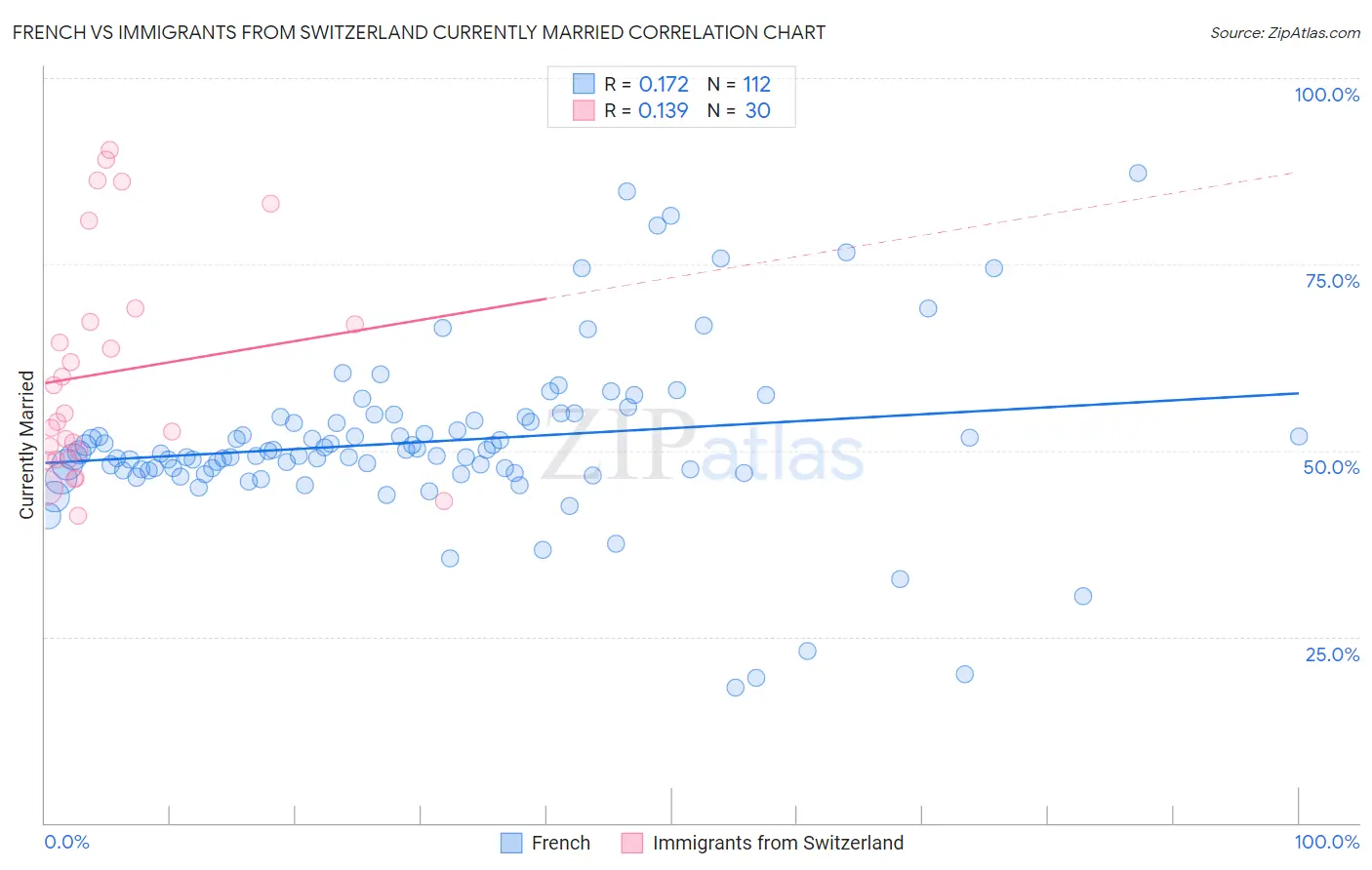Click the 50.0% y-axis label

(x=1331, y=467)
